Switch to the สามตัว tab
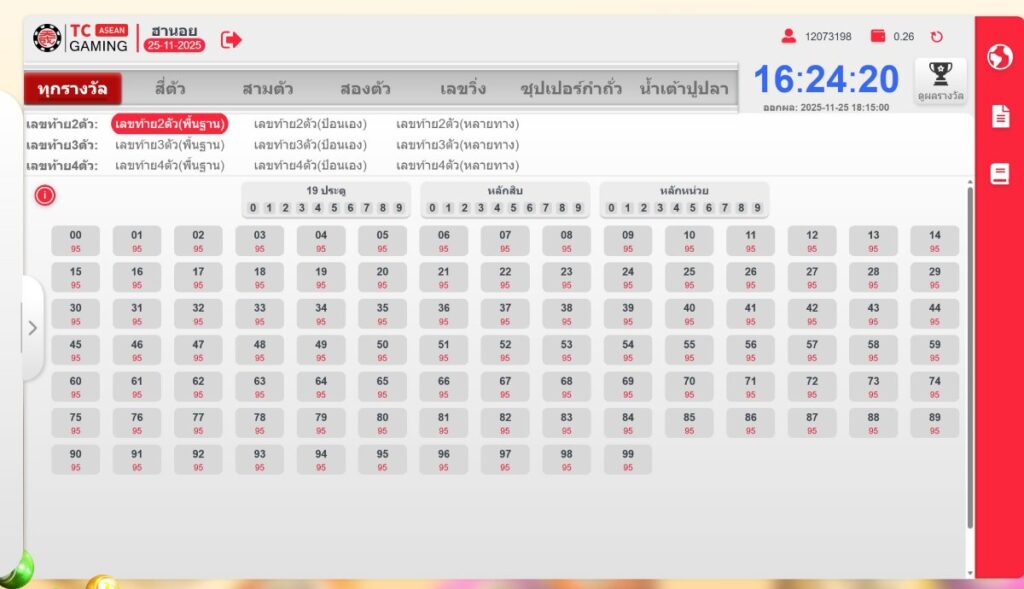Screen dimensions: 1024x589 [x=267, y=88]
